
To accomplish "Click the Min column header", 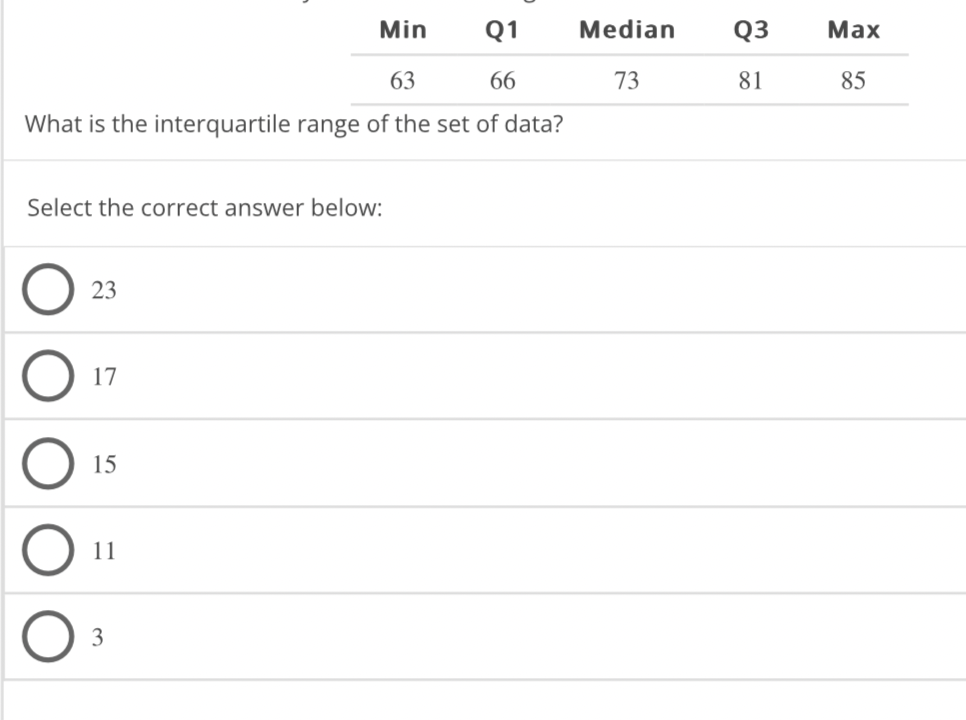I will [403, 30].
